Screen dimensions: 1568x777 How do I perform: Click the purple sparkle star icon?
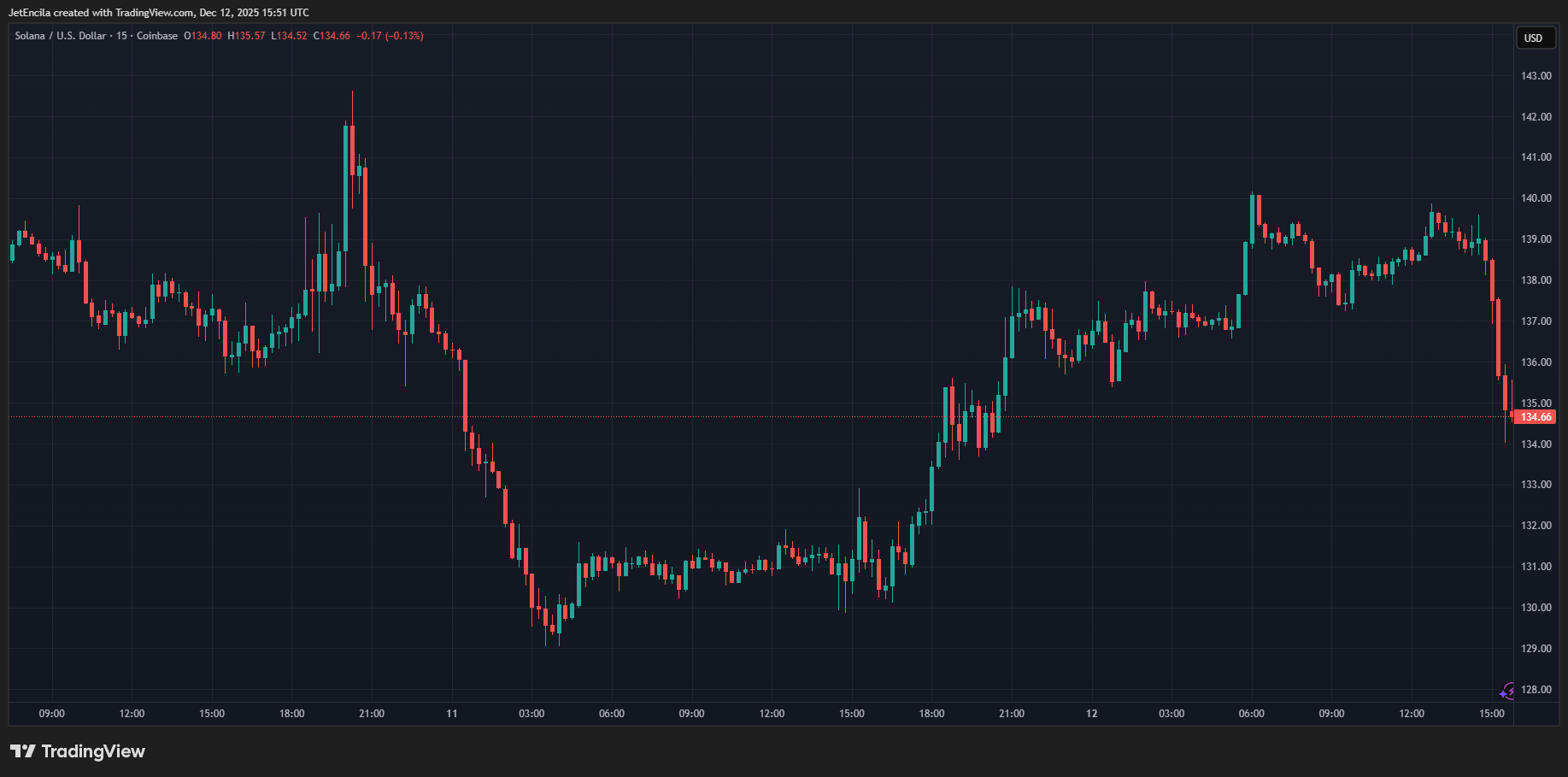click(x=1503, y=694)
